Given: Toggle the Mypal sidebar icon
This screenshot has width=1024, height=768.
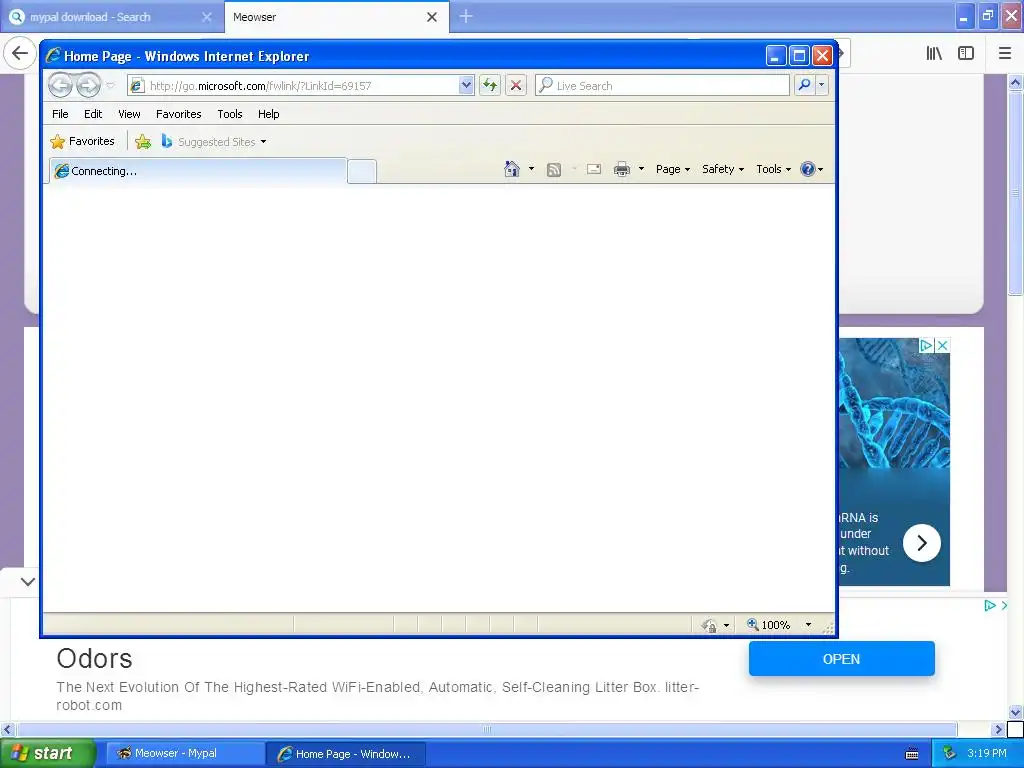Looking at the screenshot, I should click(966, 54).
